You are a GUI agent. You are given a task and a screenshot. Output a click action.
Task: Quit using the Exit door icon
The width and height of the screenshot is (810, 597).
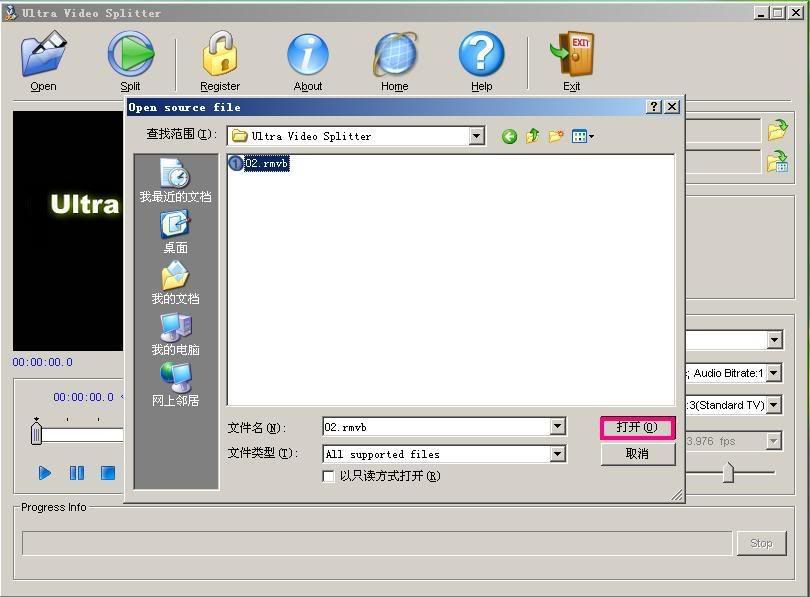click(x=572, y=54)
